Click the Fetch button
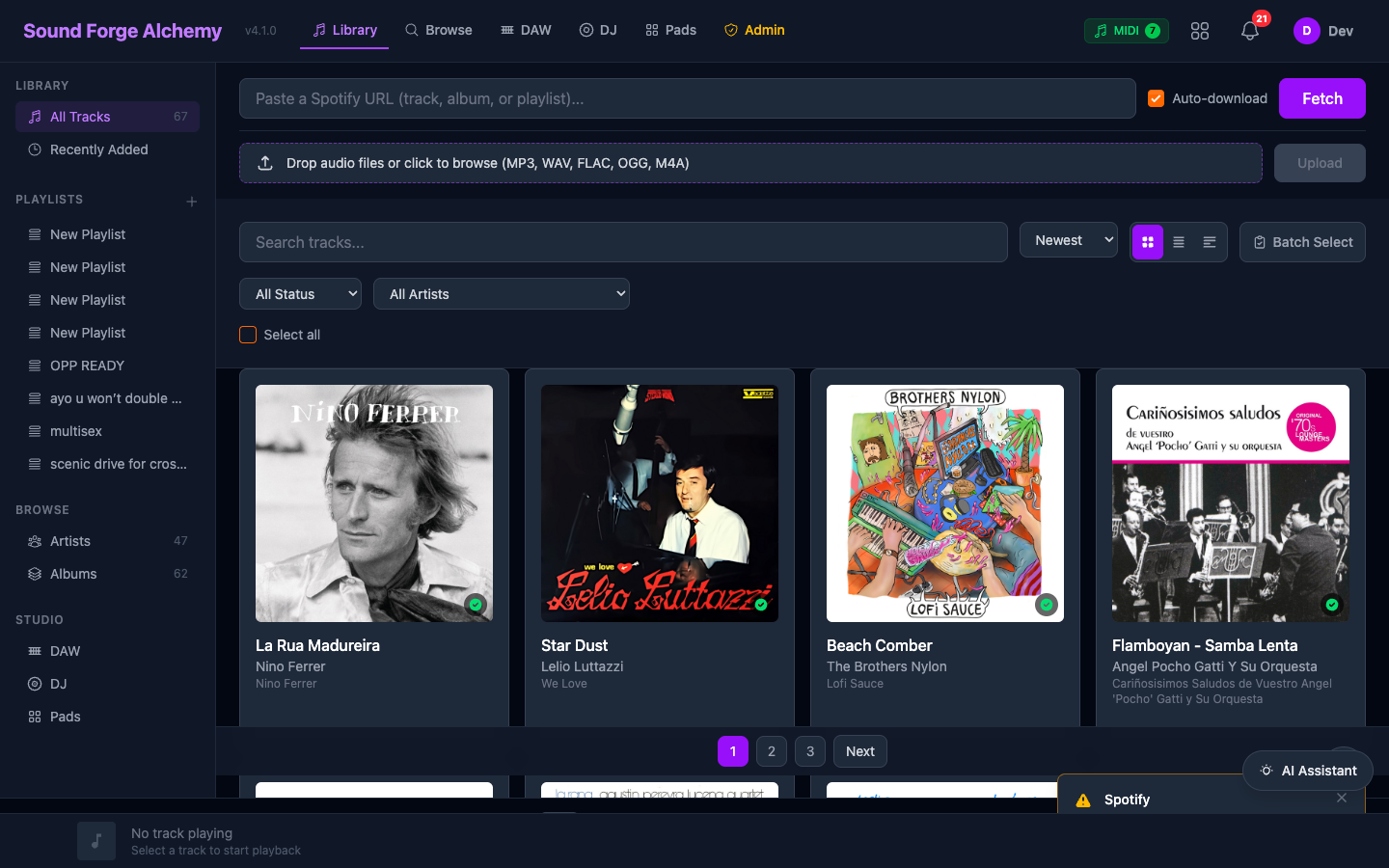The height and width of the screenshot is (868, 1389). click(1321, 97)
